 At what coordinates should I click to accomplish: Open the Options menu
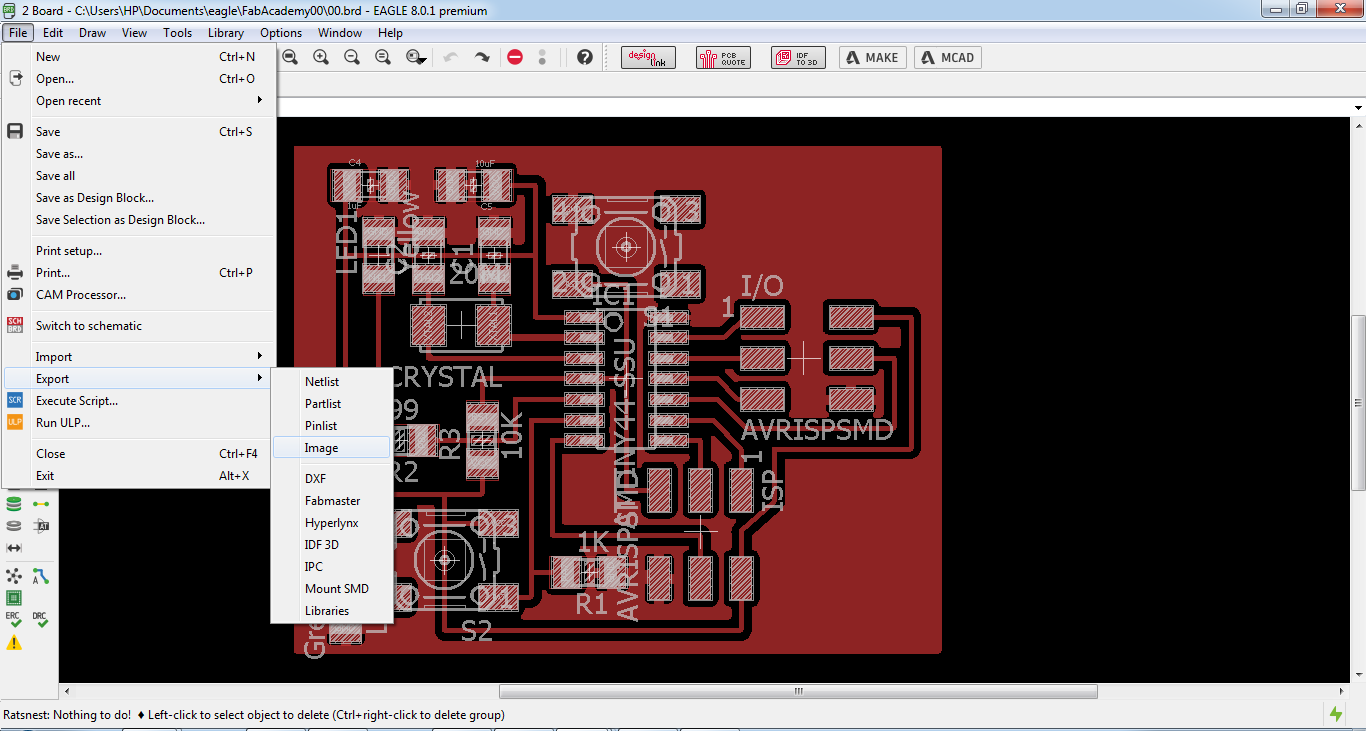281,32
